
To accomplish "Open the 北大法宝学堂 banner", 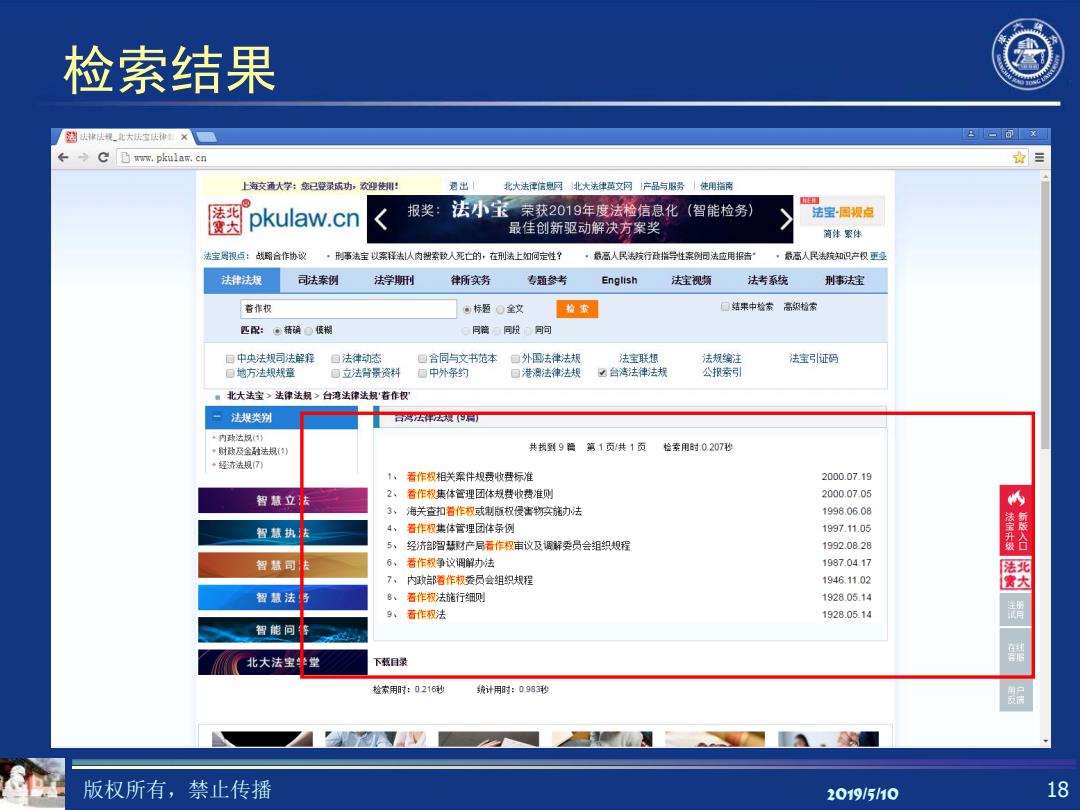I will coord(282,663).
